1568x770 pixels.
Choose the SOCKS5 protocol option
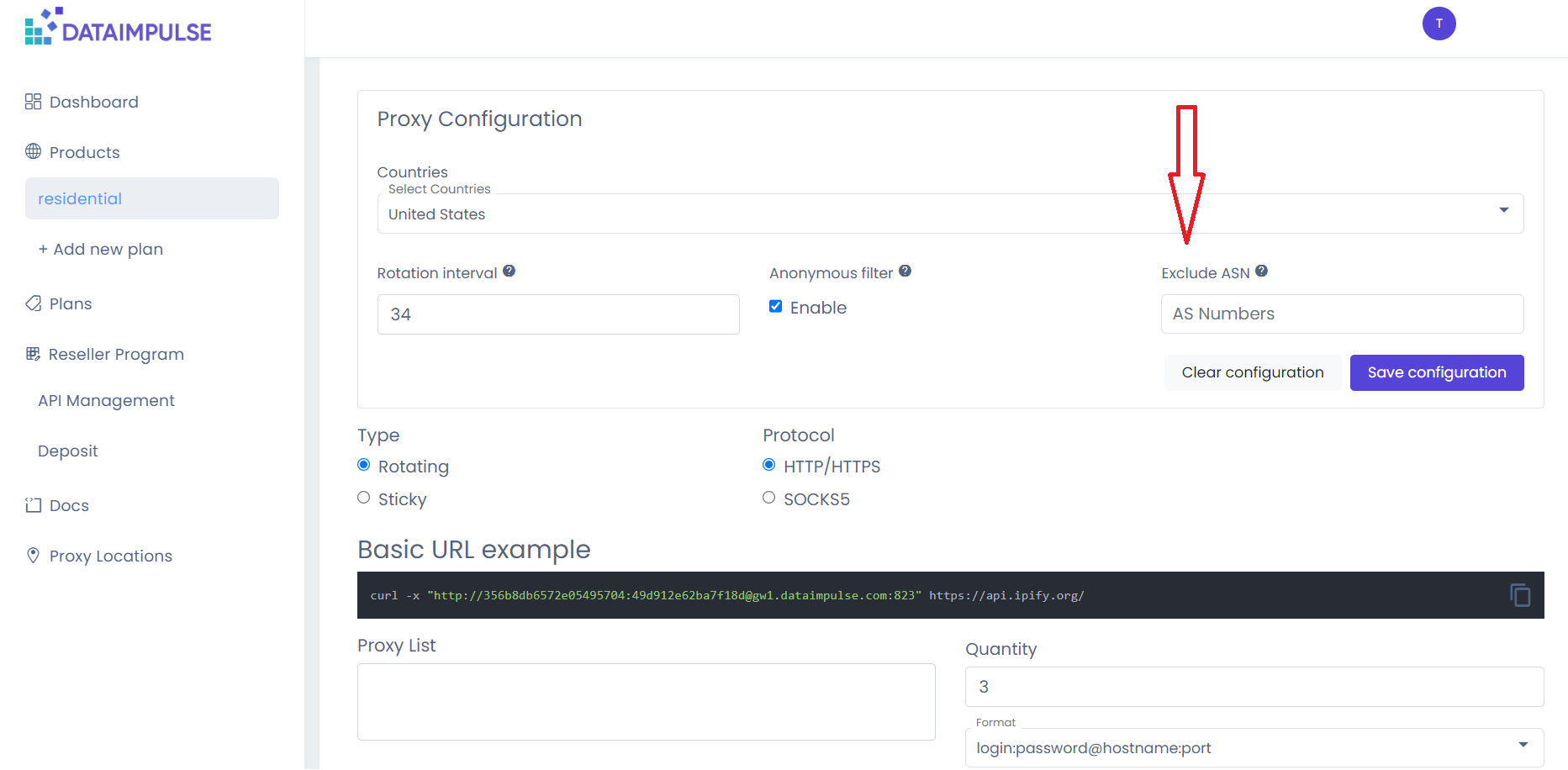(x=768, y=498)
